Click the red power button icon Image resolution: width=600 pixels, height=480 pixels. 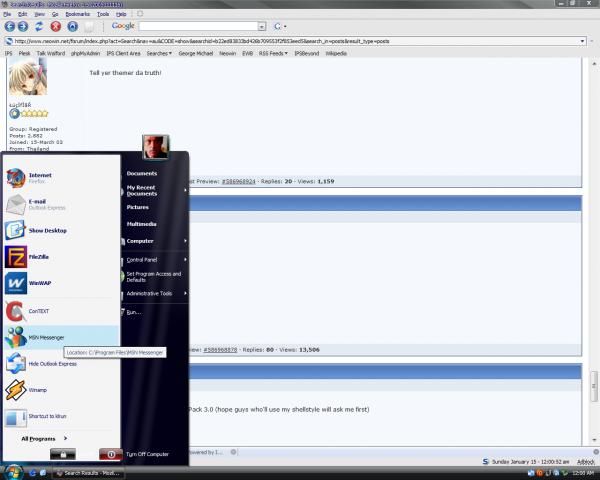111,454
